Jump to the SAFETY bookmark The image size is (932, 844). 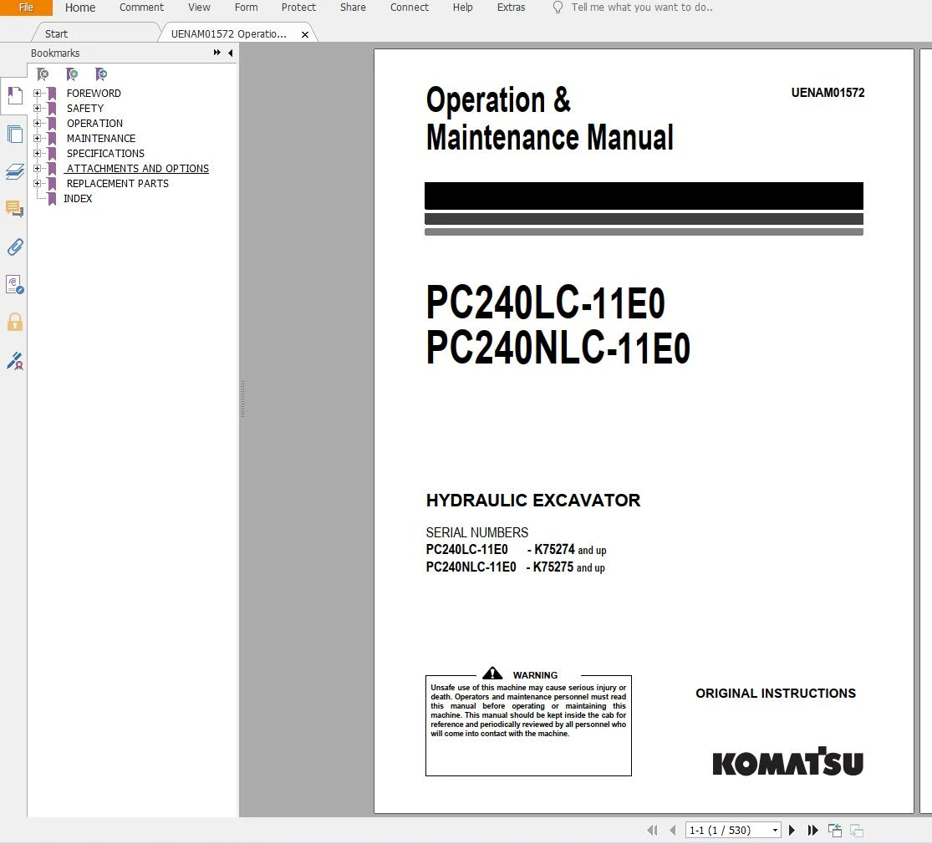[85, 108]
